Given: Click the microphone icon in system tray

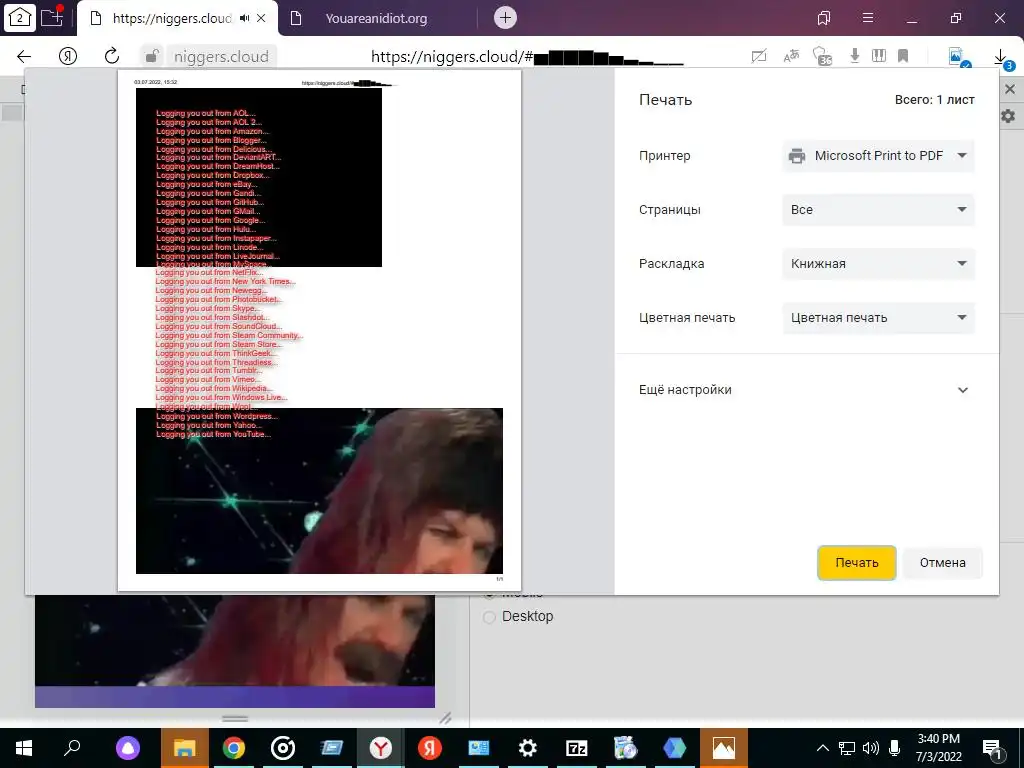Looking at the screenshot, I should coord(895,748).
